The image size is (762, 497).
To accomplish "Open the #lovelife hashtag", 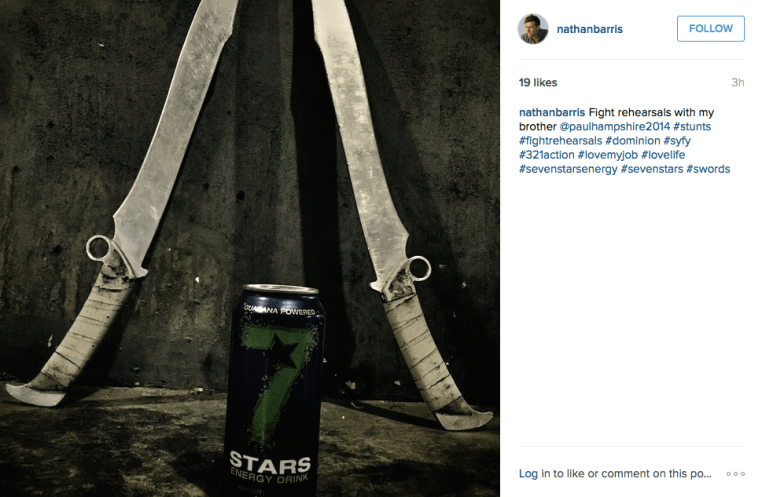I will pyautogui.click(x=663, y=154).
